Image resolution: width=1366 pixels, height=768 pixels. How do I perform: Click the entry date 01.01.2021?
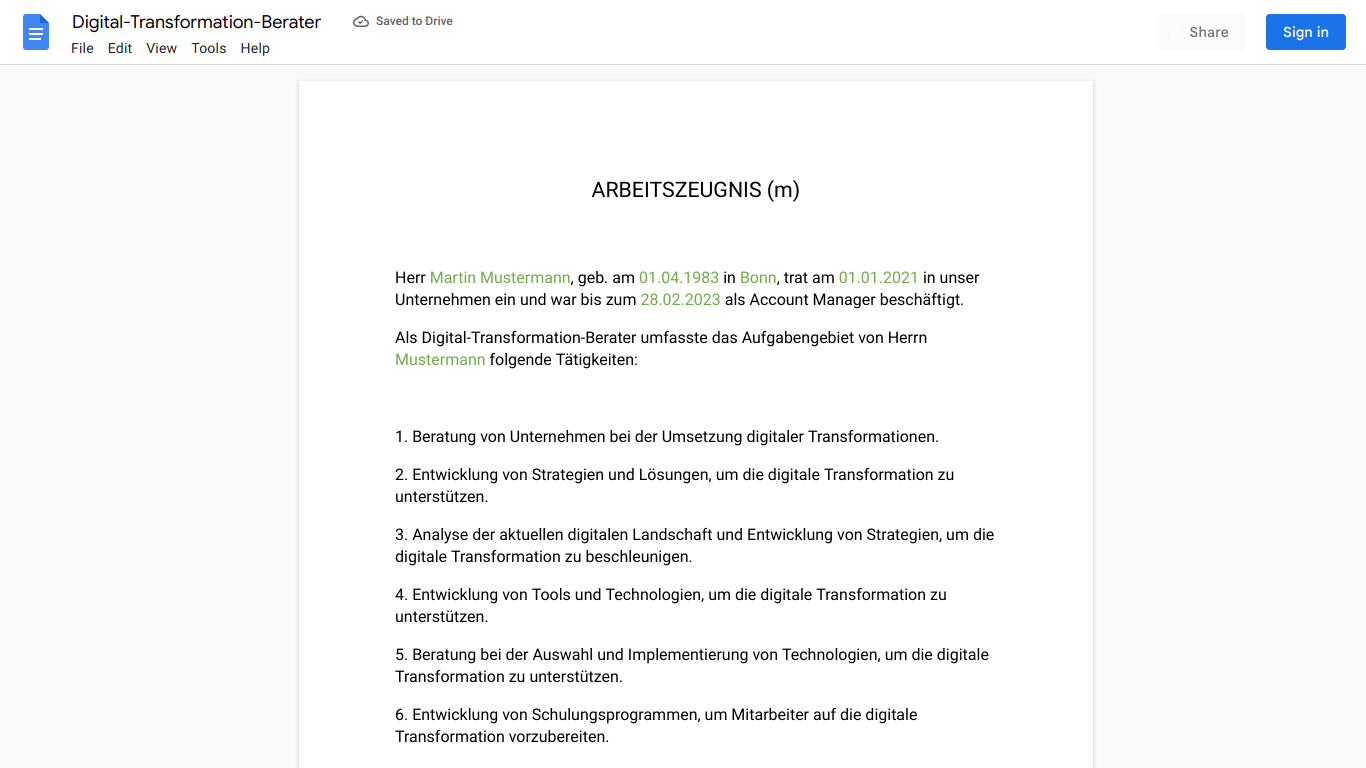point(878,278)
